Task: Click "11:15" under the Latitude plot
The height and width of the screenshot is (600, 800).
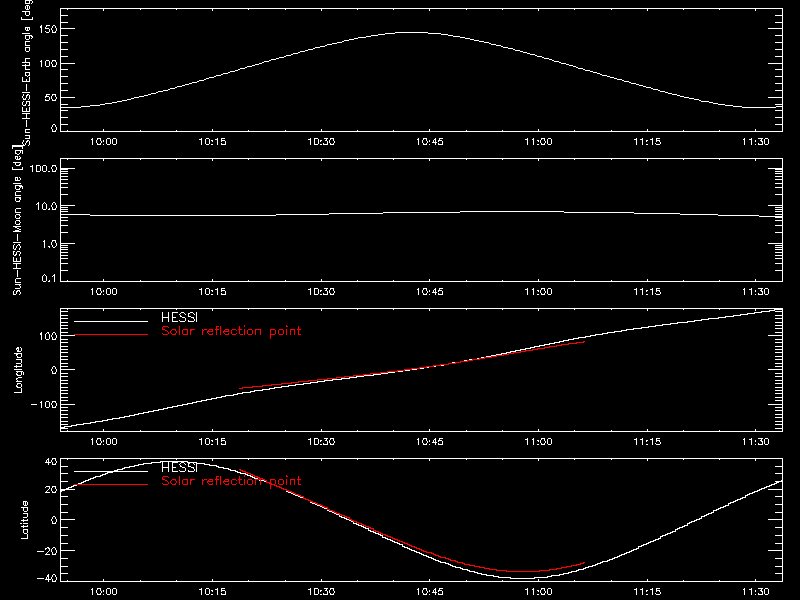Action: tap(647, 592)
